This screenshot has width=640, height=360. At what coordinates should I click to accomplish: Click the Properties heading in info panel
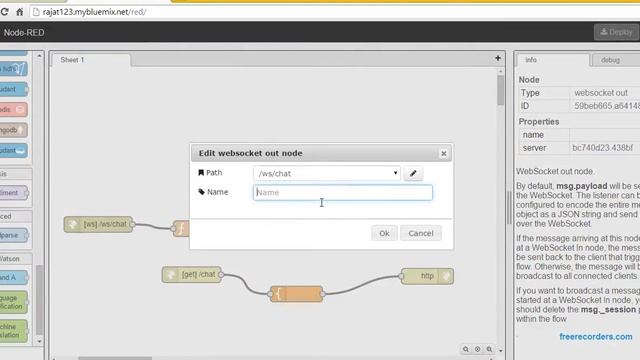[539, 122]
